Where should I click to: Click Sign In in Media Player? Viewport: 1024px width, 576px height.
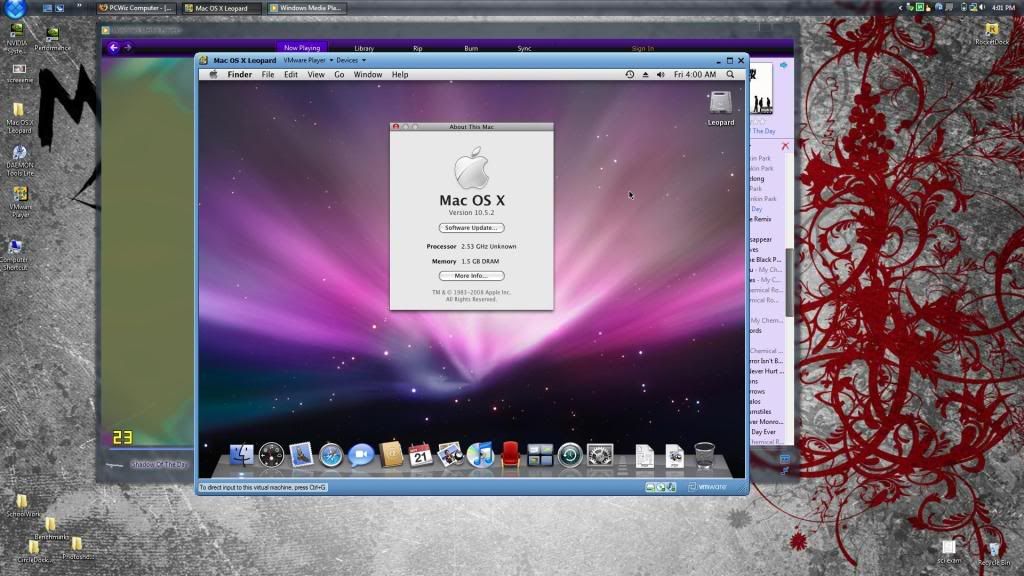[643, 48]
